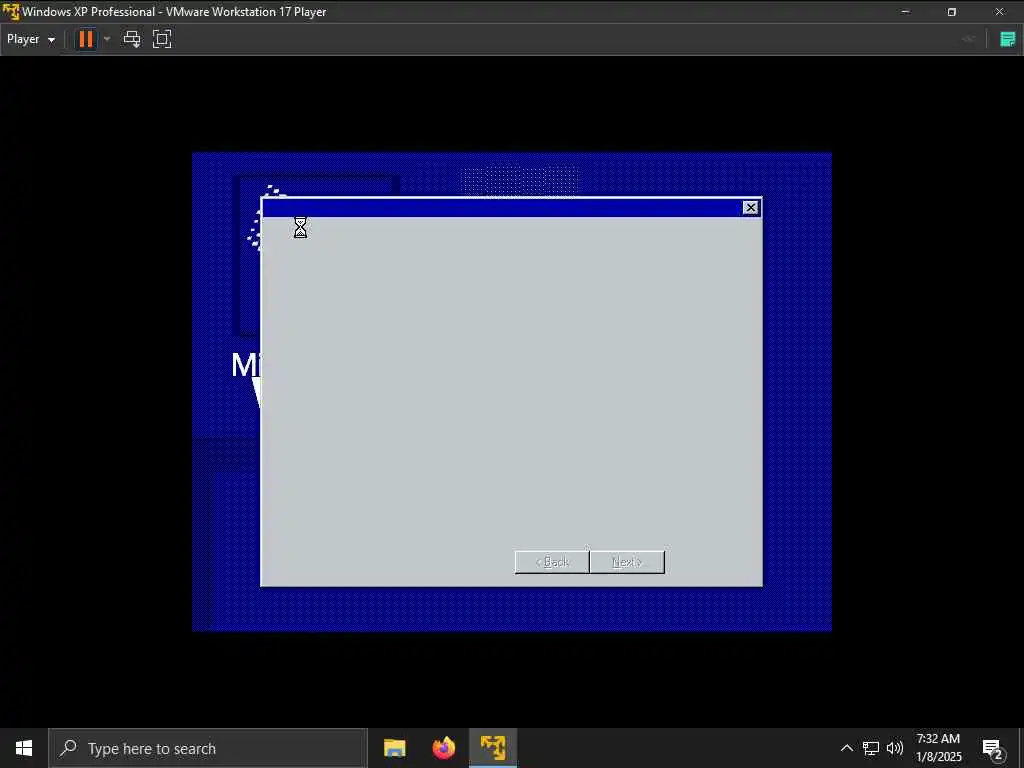Image resolution: width=1024 pixels, height=768 pixels.
Task: Open the VMware notes/messages panel icon
Action: 1008,39
